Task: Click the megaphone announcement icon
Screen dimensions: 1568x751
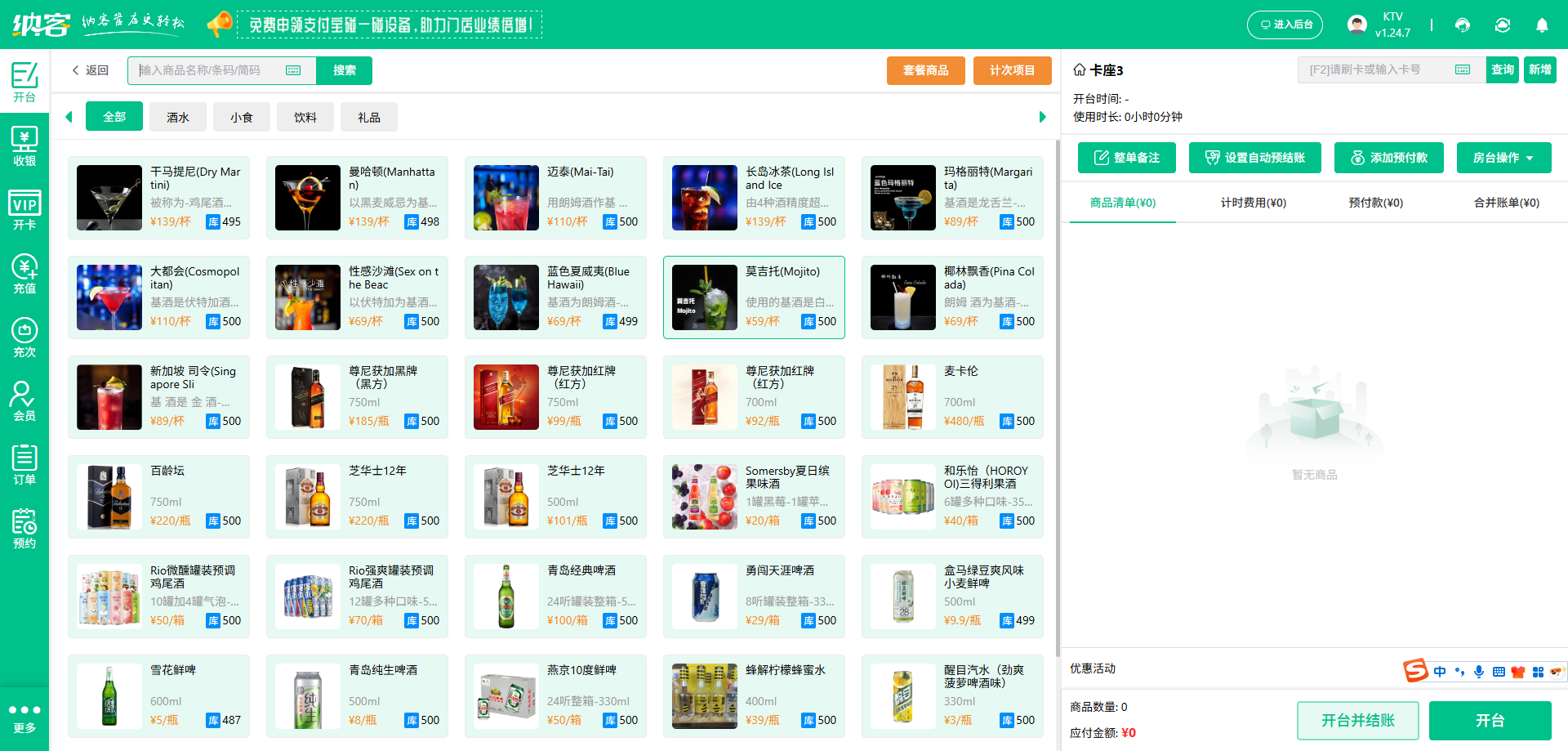Action: [x=219, y=25]
